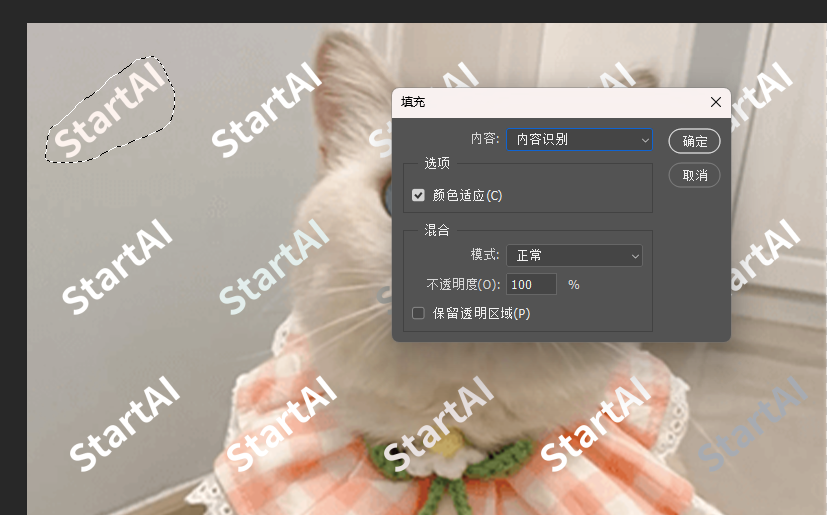Click the percent sign beside opacity
The height and width of the screenshot is (515, 827).
coord(574,285)
